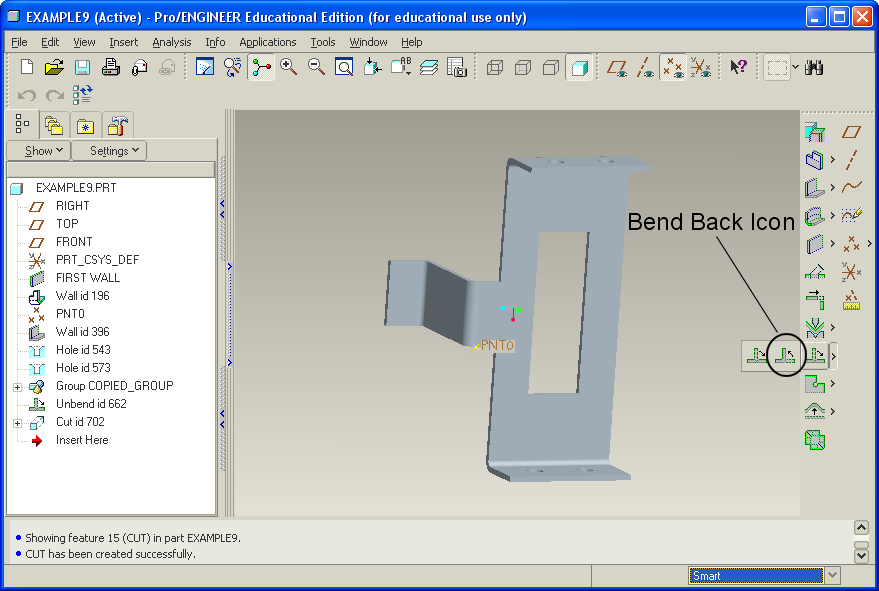Click the Context-sensitive help pointer icon
This screenshot has height=591, width=879.
(x=738, y=68)
